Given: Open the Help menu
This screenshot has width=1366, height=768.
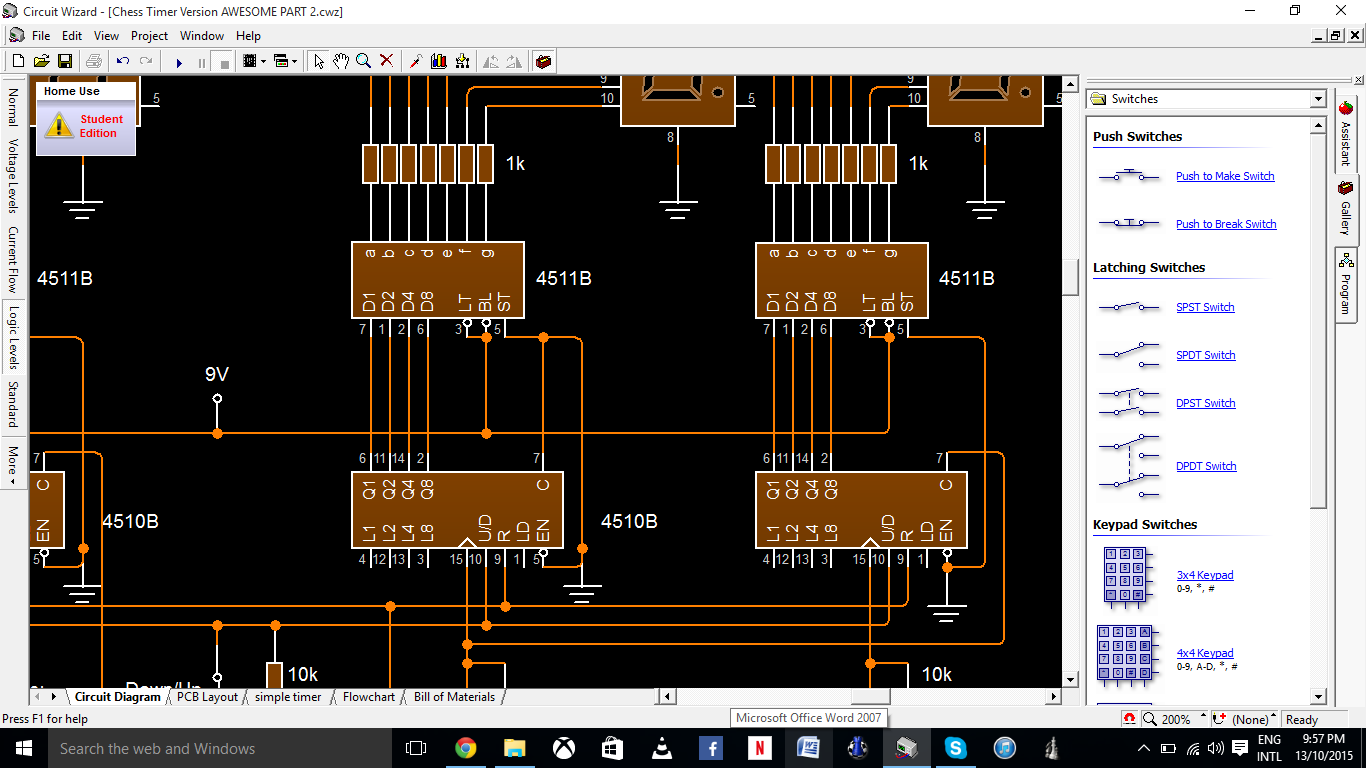Looking at the screenshot, I should 248,36.
